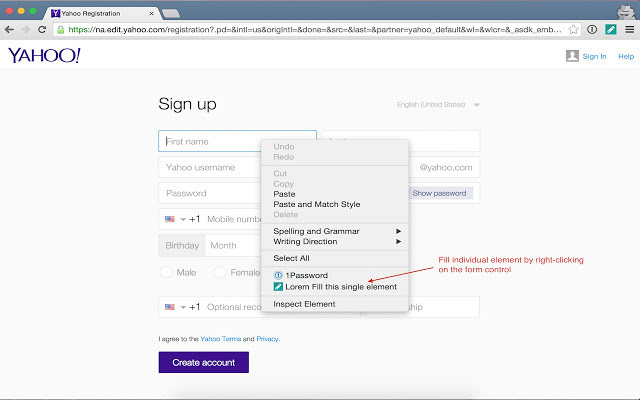Screen dimensions: 640x400
Task: Open the birthday Month dropdown
Action: 235,245
